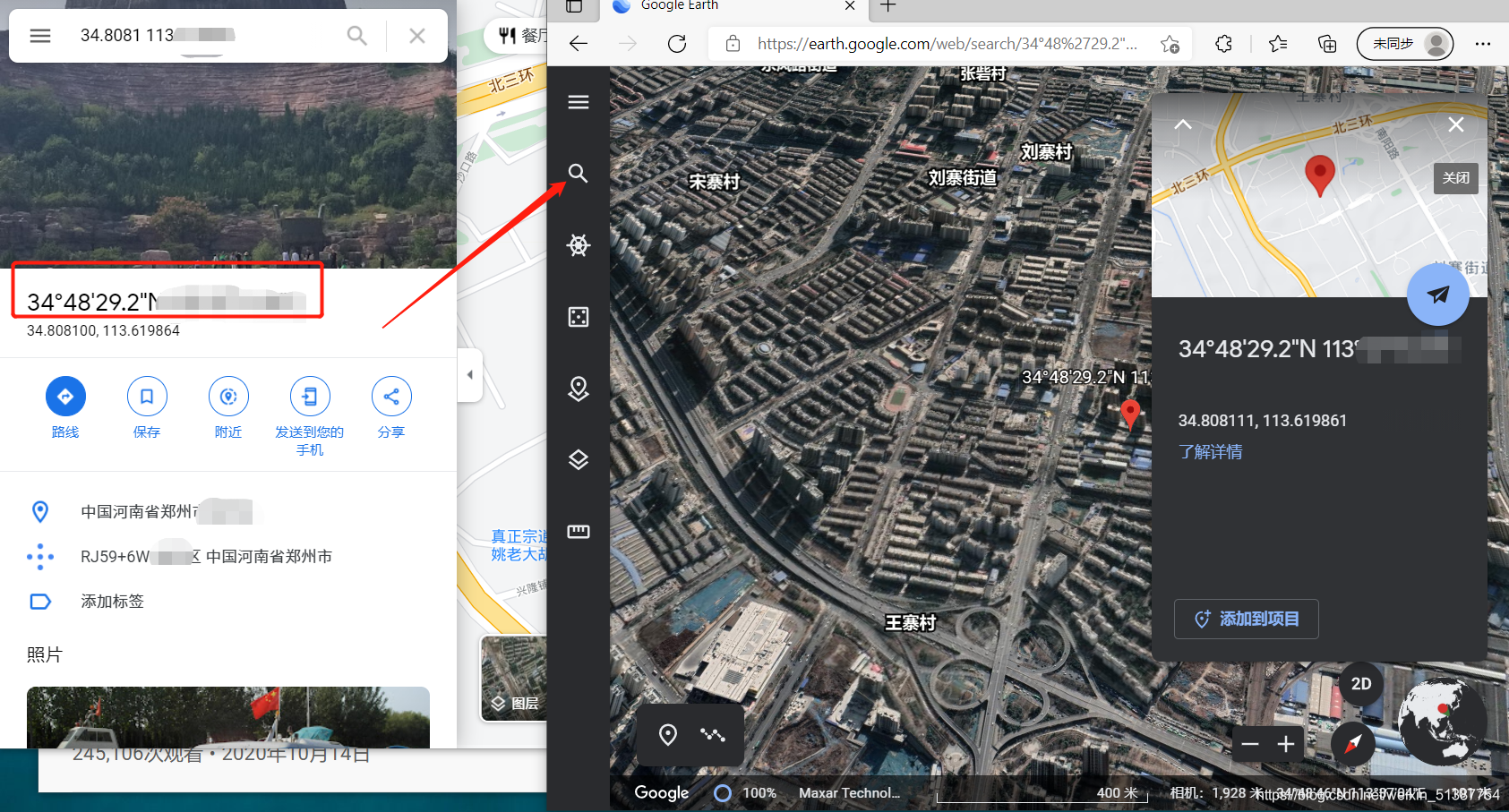The image size is (1509, 812).
Task: Click the globe overview in Google Earth
Action: click(x=1442, y=721)
